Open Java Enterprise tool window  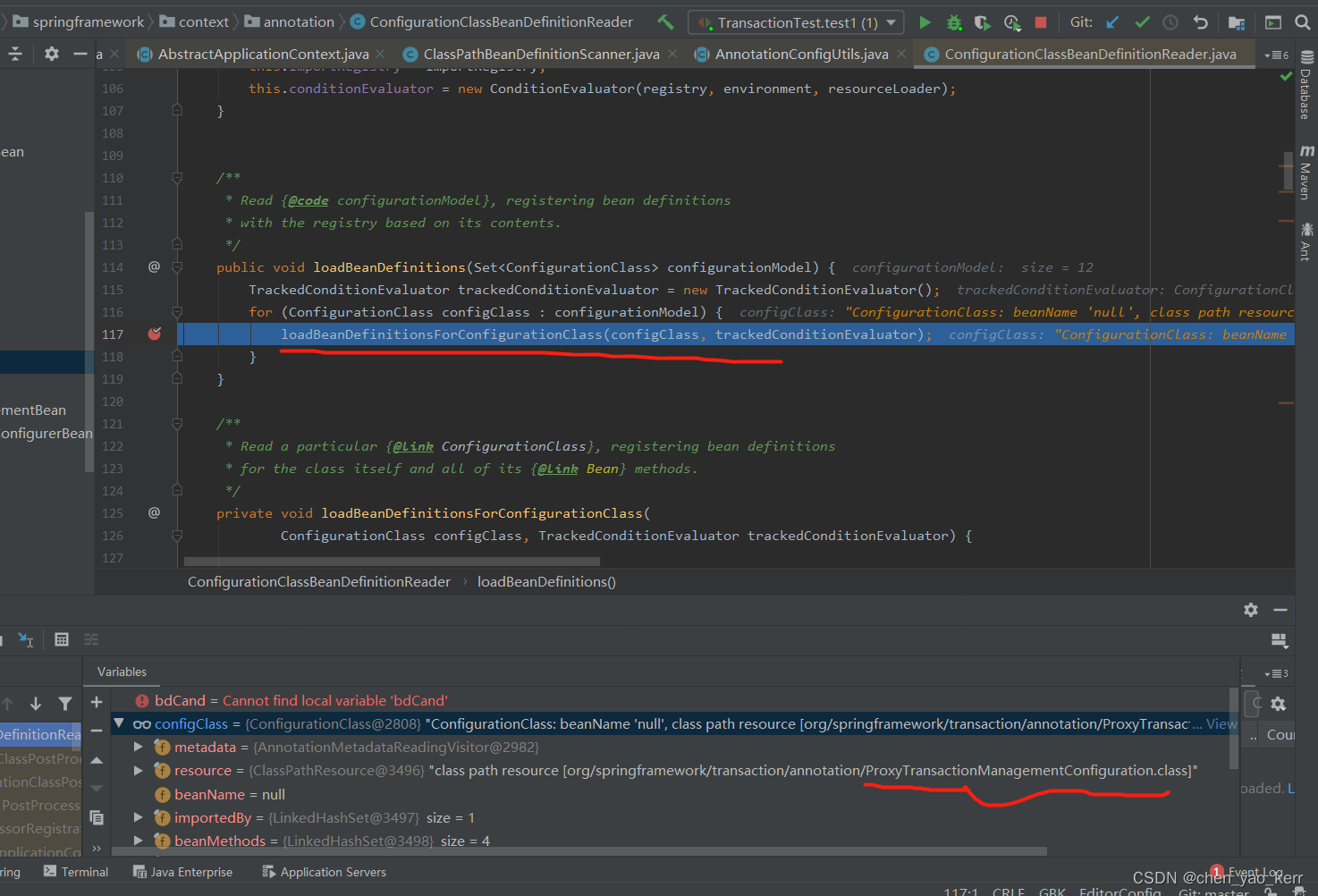click(182, 872)
